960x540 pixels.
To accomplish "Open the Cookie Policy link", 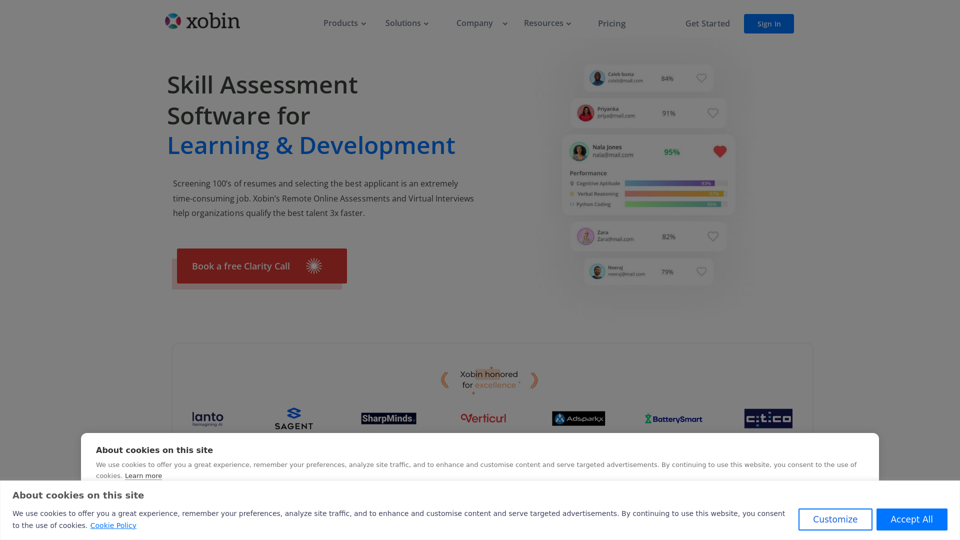I will (x=113, y=525).
